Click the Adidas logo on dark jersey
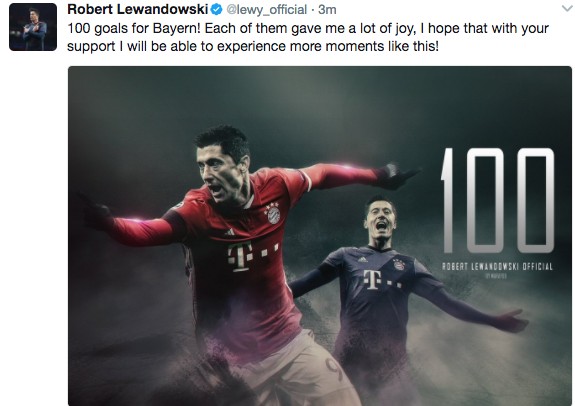 [362, 260]
